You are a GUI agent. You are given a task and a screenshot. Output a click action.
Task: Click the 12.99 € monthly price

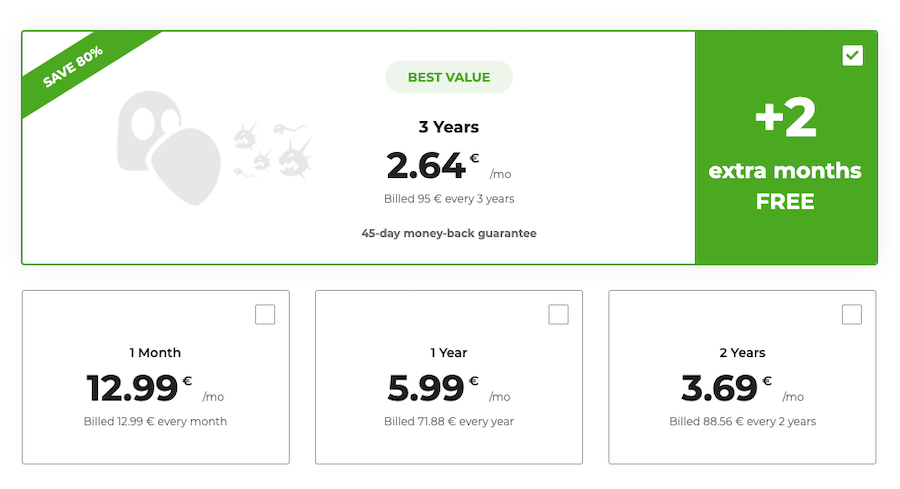coord(156,389)
